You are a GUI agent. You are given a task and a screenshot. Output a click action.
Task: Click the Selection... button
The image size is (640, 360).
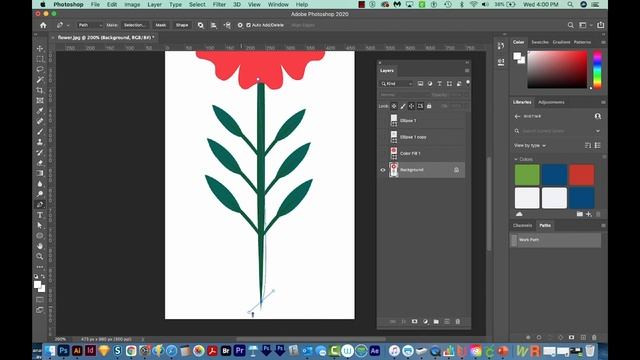click(x=134, y=25)
